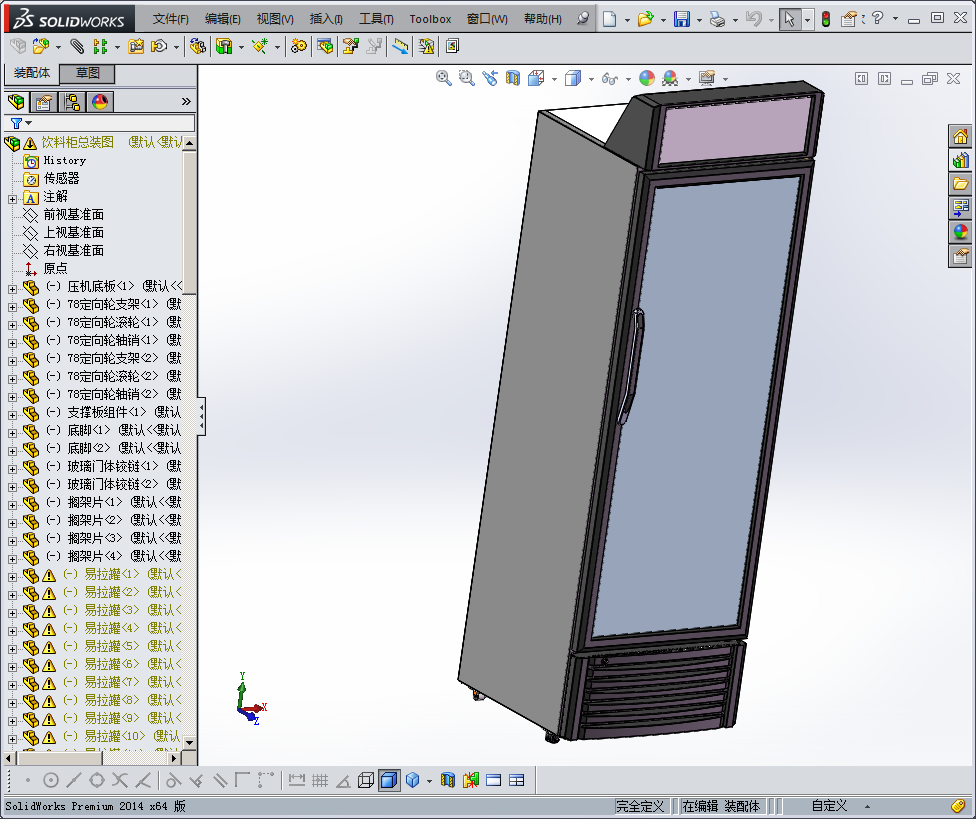Click the 自定义 status bar button
976x819 pixels.
(x=829, y=807)
